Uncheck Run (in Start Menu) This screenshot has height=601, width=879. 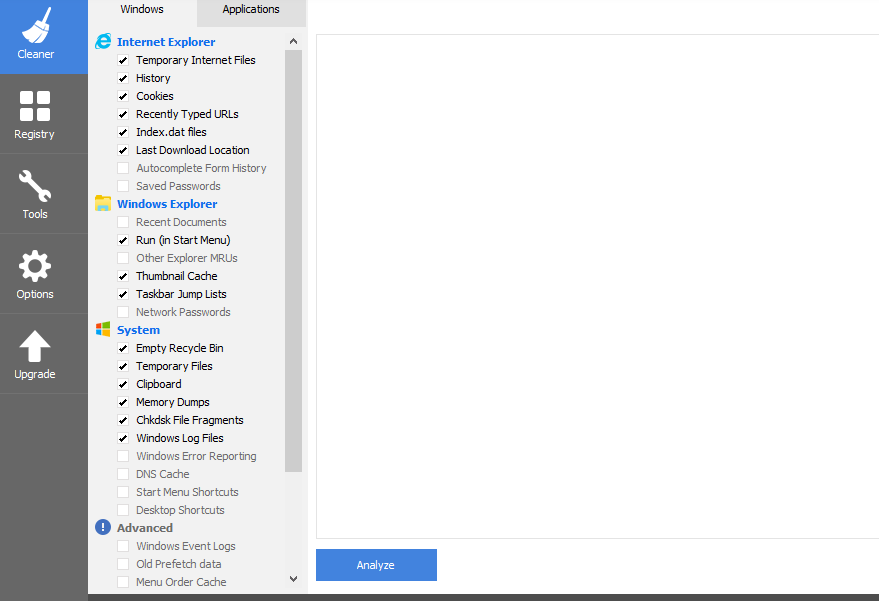click(123, 240)
